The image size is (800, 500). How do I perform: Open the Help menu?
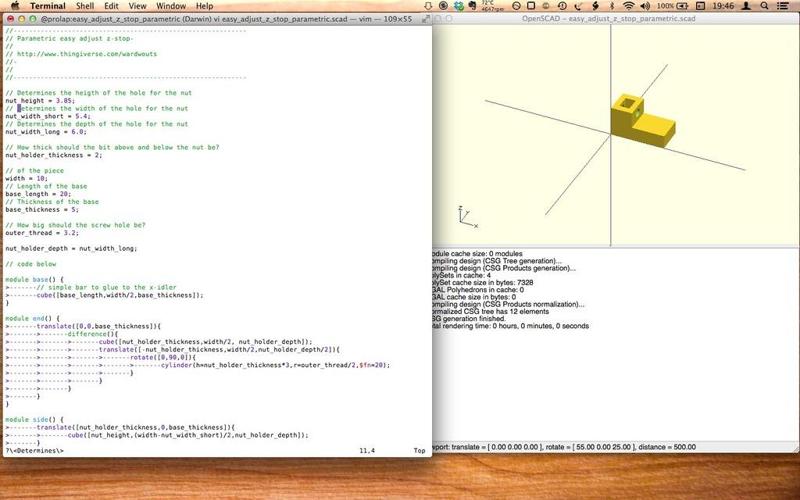pyautogui.click(x=205, y=6)
